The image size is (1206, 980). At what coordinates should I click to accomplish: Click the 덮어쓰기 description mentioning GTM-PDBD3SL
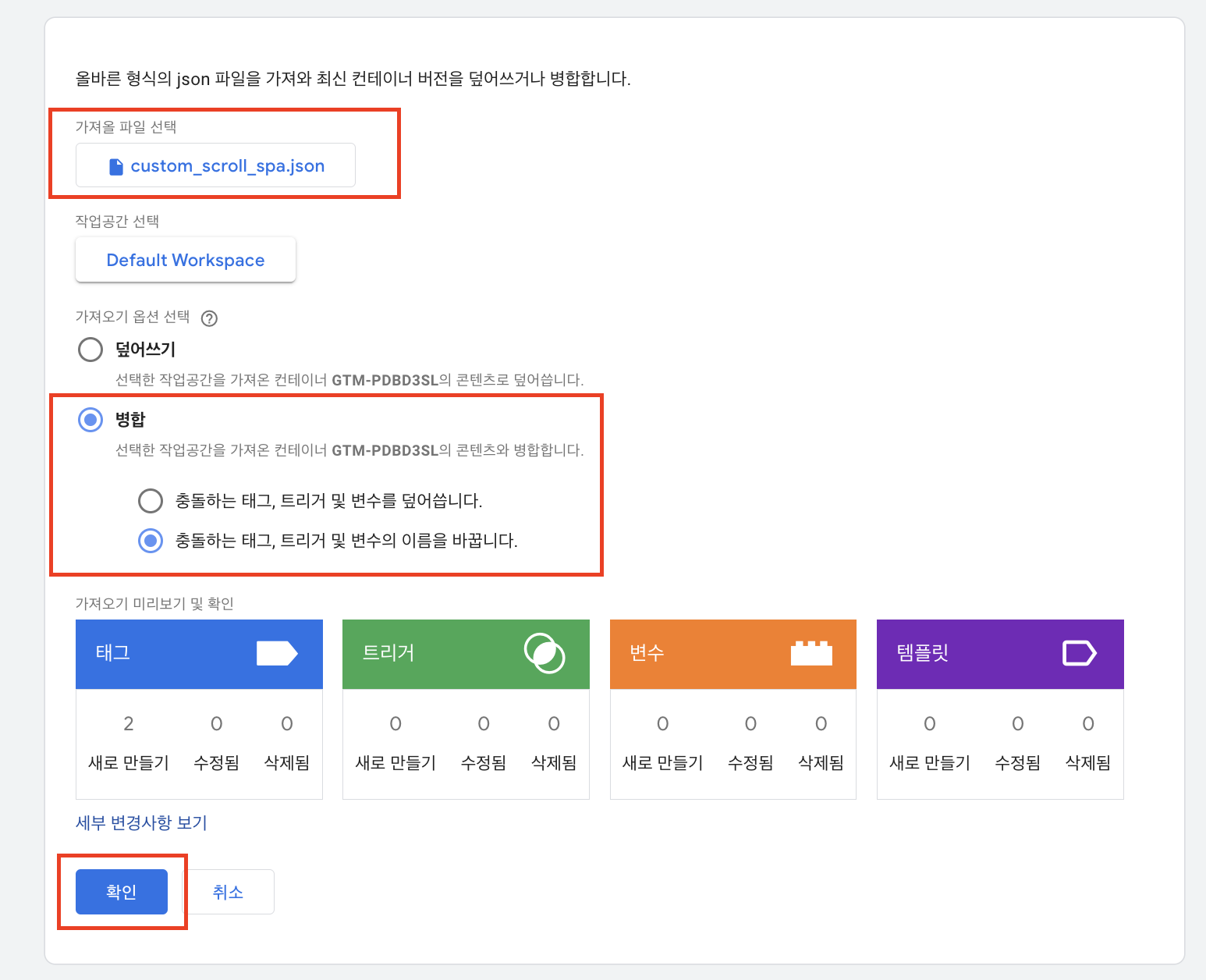tap(349, 380)
